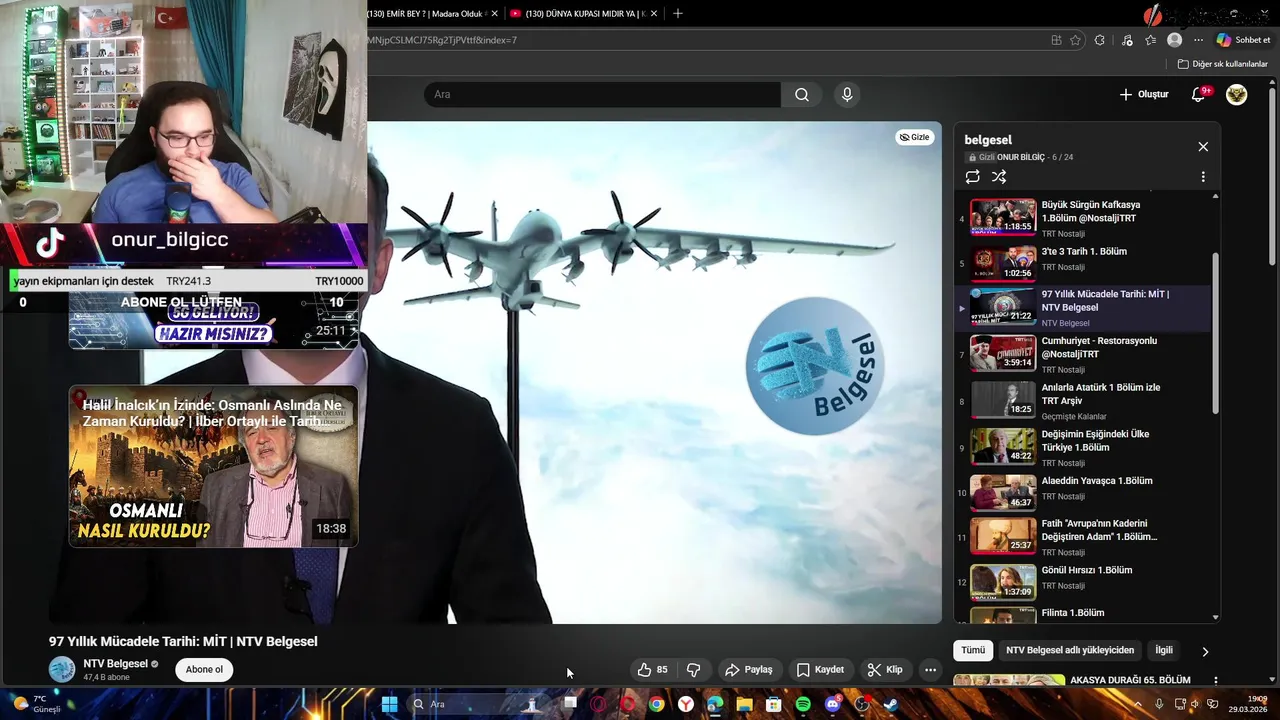
Task: Open Discord from taskbar
Action: [x=833, y=704]
